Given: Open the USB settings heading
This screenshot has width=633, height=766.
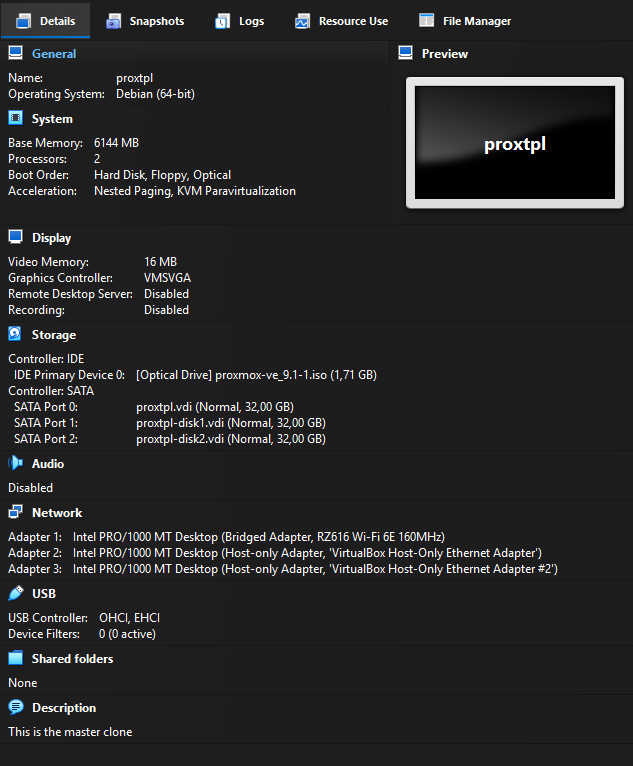Looking at the screenshot, I should click(x=44, y=594).
